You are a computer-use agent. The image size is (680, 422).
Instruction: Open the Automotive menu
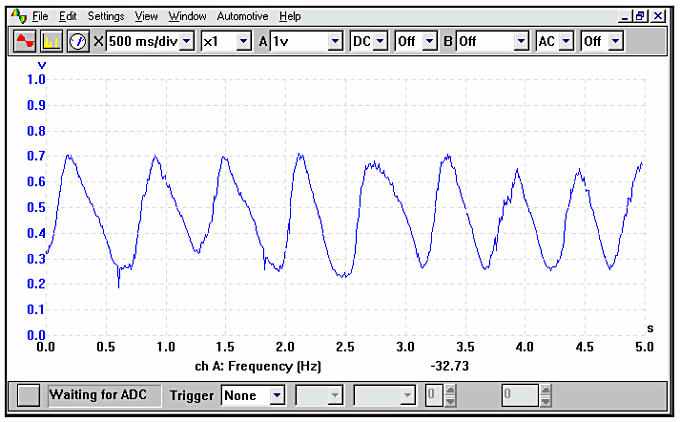pyautogui.click(x=242, y=16)
